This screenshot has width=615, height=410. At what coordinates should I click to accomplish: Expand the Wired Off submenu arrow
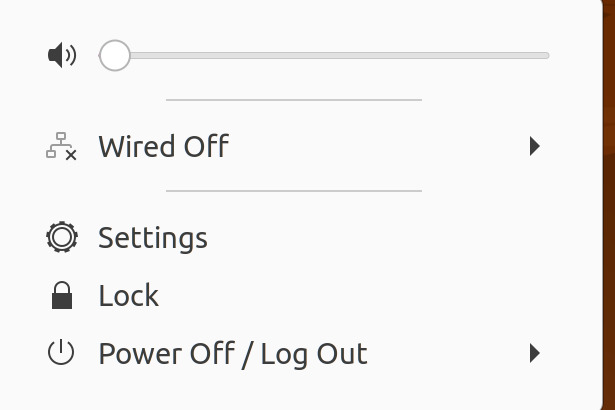535,148
